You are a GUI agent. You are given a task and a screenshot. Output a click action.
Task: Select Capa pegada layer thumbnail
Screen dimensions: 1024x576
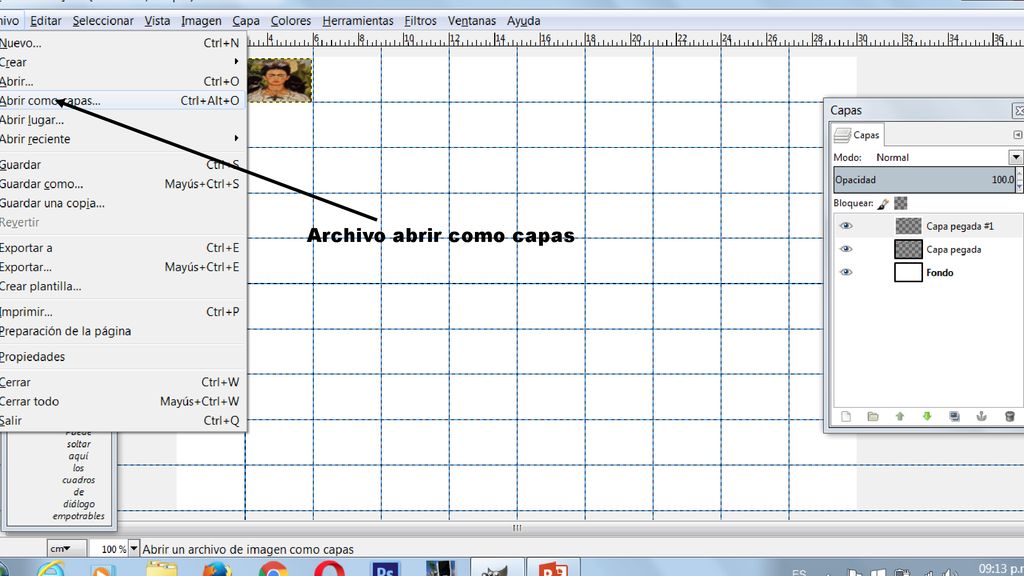908,249
